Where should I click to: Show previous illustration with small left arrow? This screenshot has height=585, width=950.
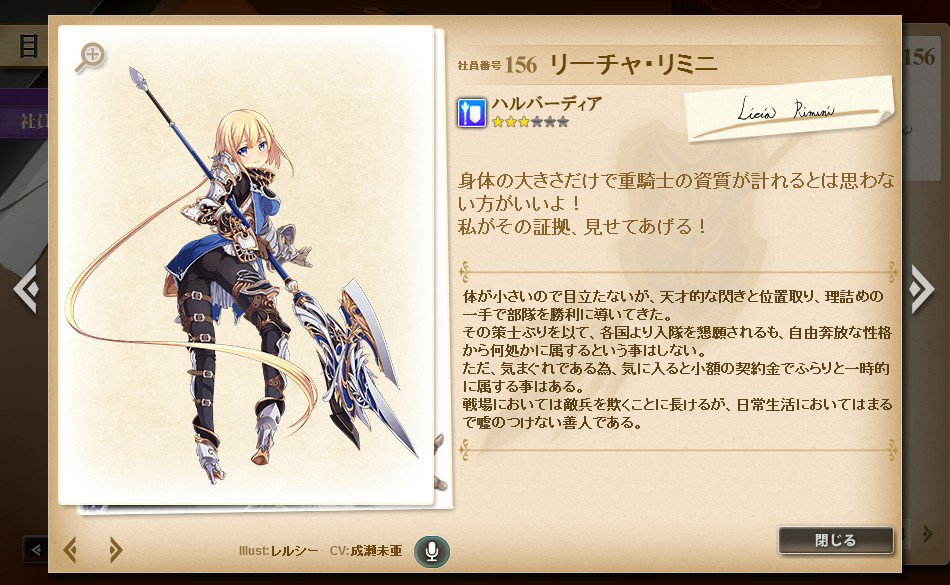coord(70,550)
